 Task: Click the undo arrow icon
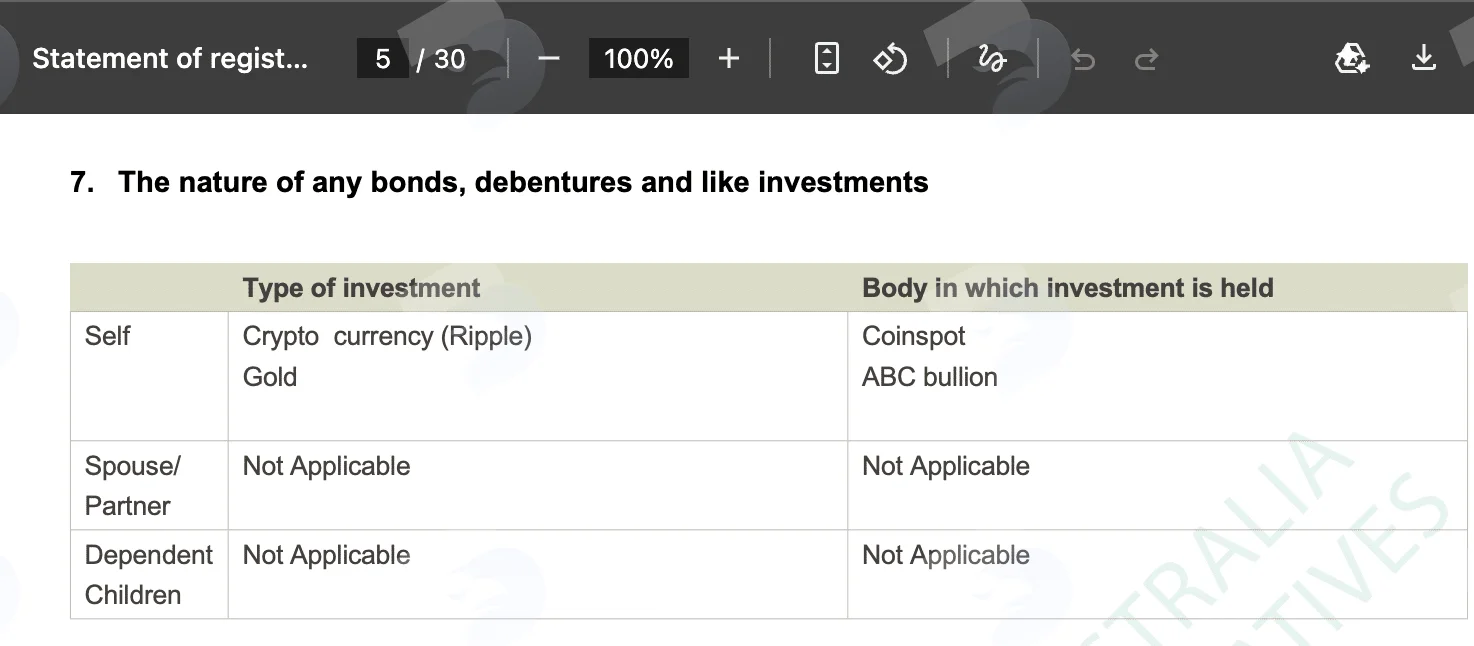click(x=1083, y=60)
